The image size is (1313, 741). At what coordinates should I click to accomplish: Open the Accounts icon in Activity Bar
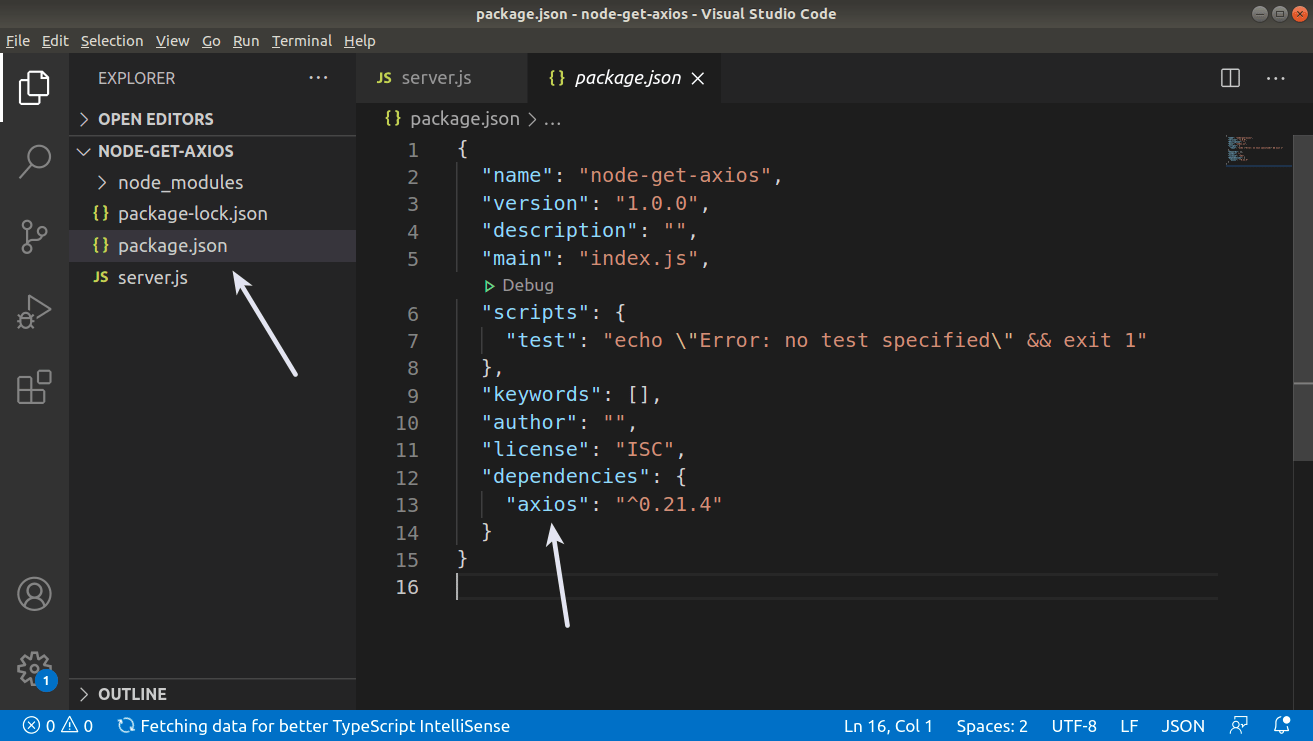click(x=34, y=593)
